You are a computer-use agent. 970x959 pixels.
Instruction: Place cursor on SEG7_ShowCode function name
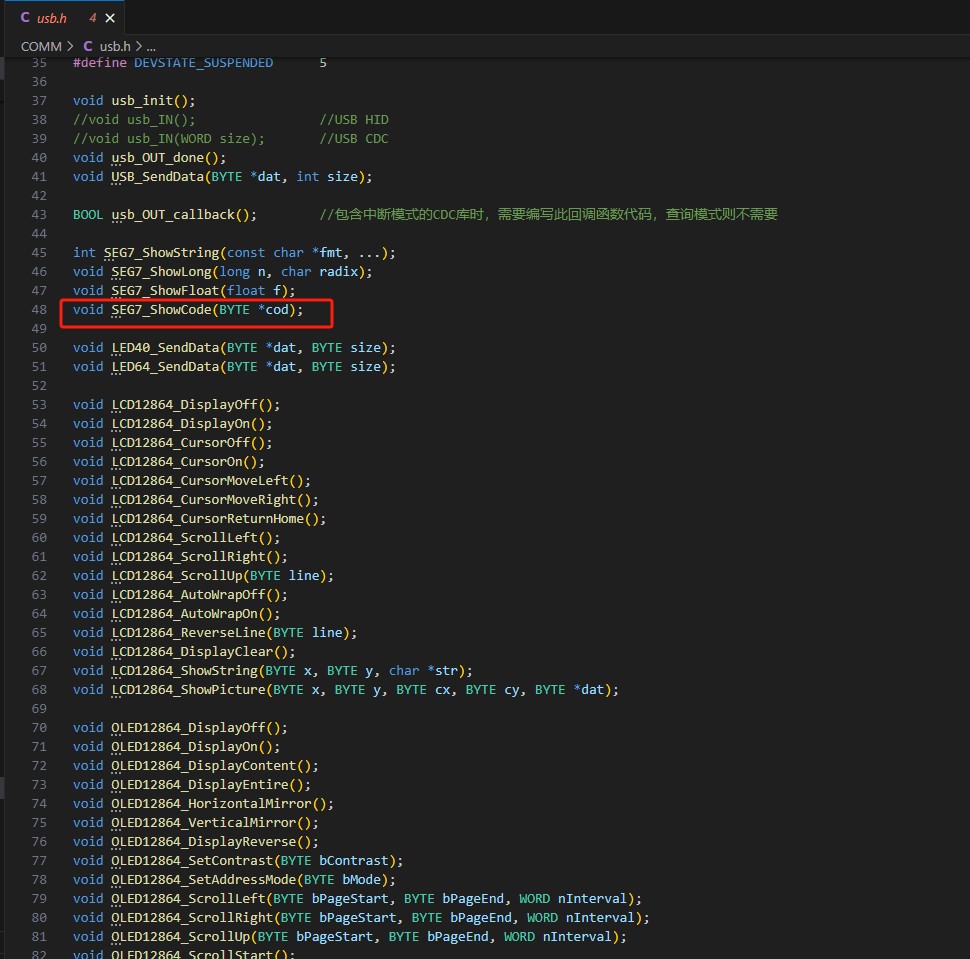(x=161, y=310)
